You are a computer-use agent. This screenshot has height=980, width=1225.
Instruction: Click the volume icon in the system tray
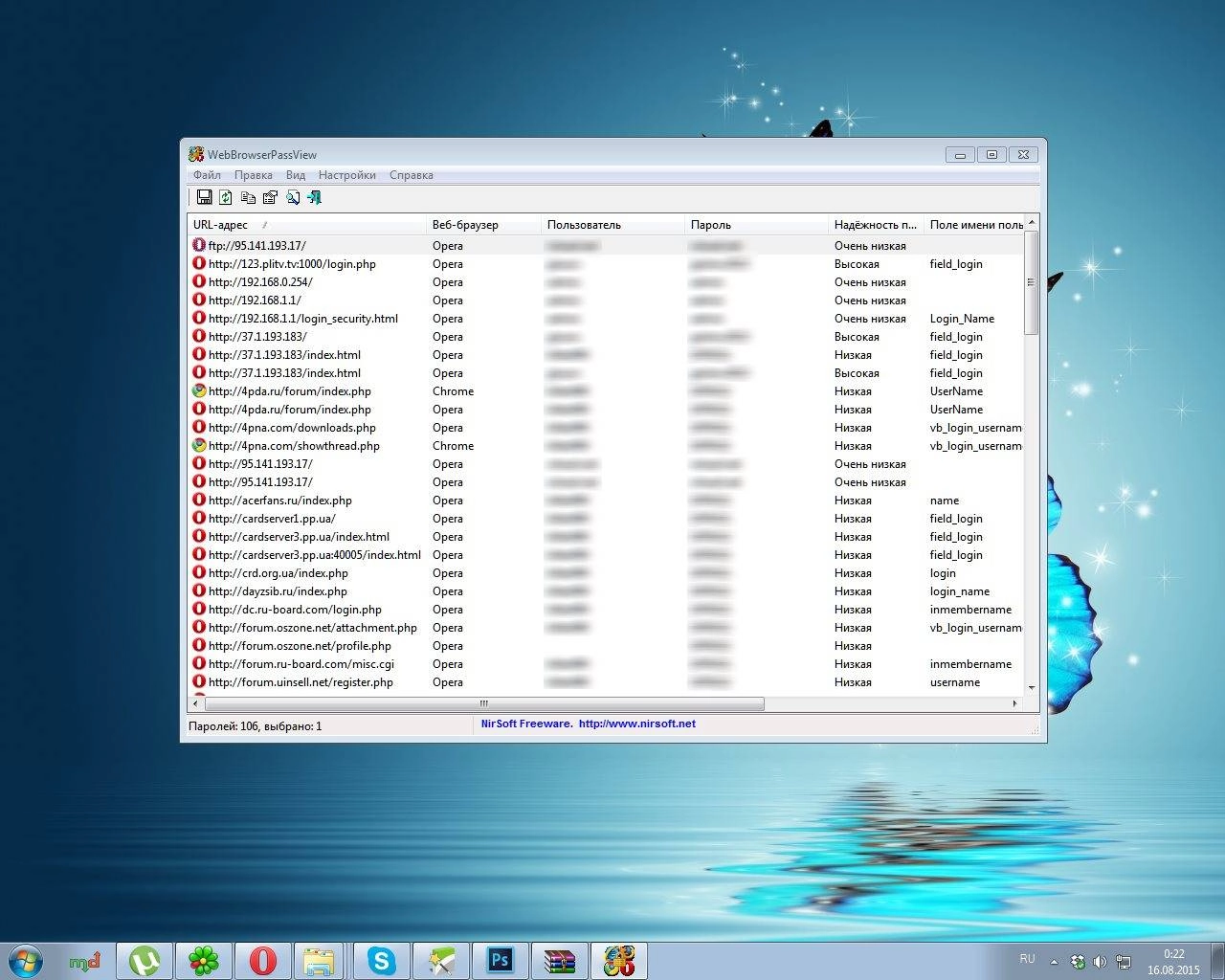(1101, 962)
